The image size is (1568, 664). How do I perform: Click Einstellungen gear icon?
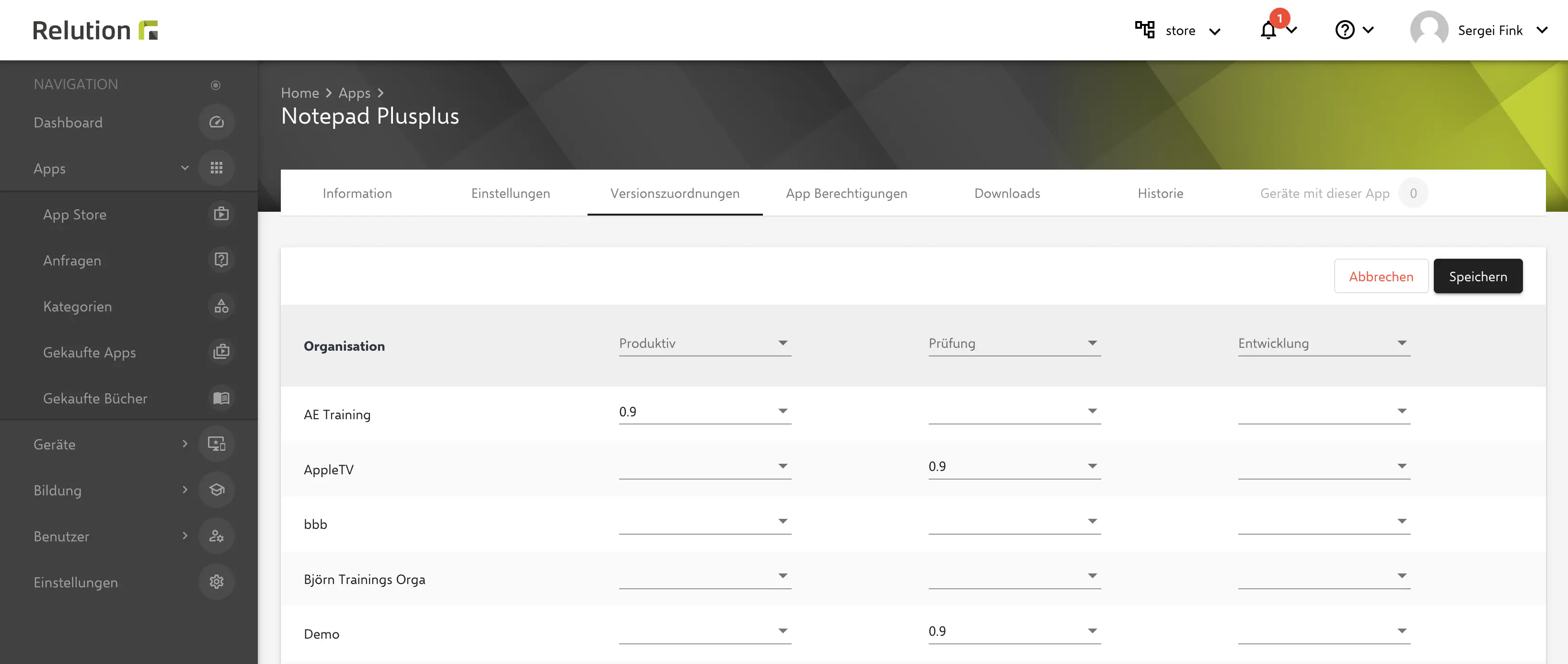[216, 582]
